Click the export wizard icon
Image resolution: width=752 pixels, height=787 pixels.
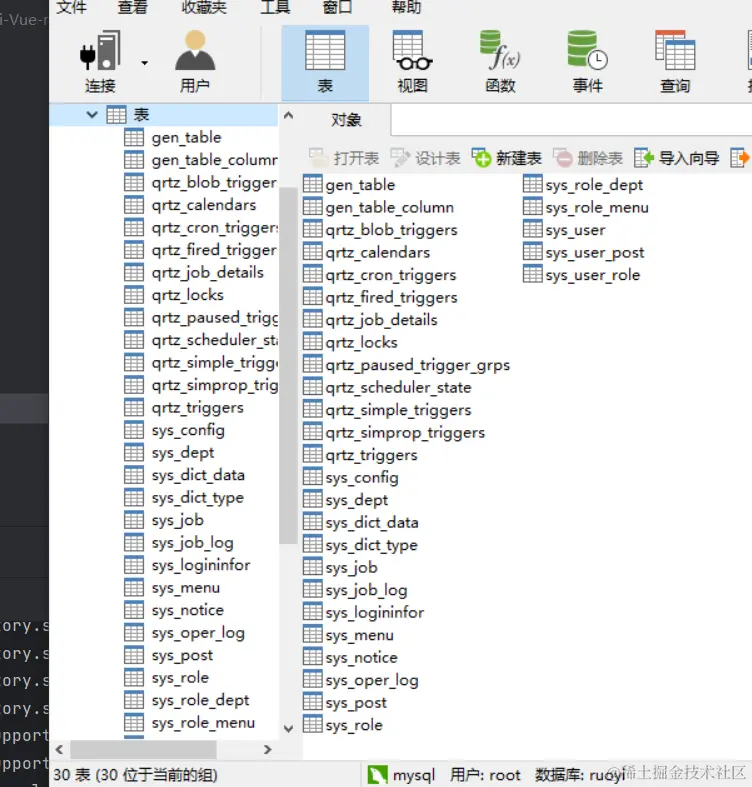[x=740, y=158]
